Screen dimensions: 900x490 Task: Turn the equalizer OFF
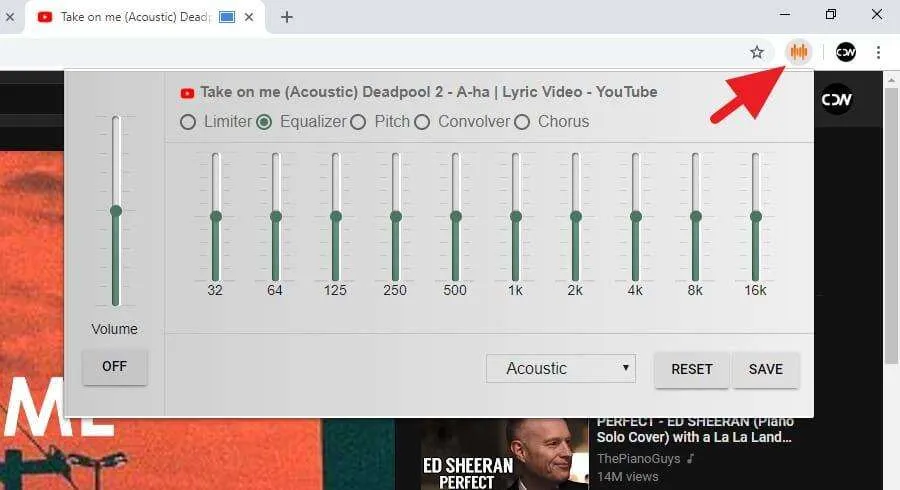tap(115, 367)
